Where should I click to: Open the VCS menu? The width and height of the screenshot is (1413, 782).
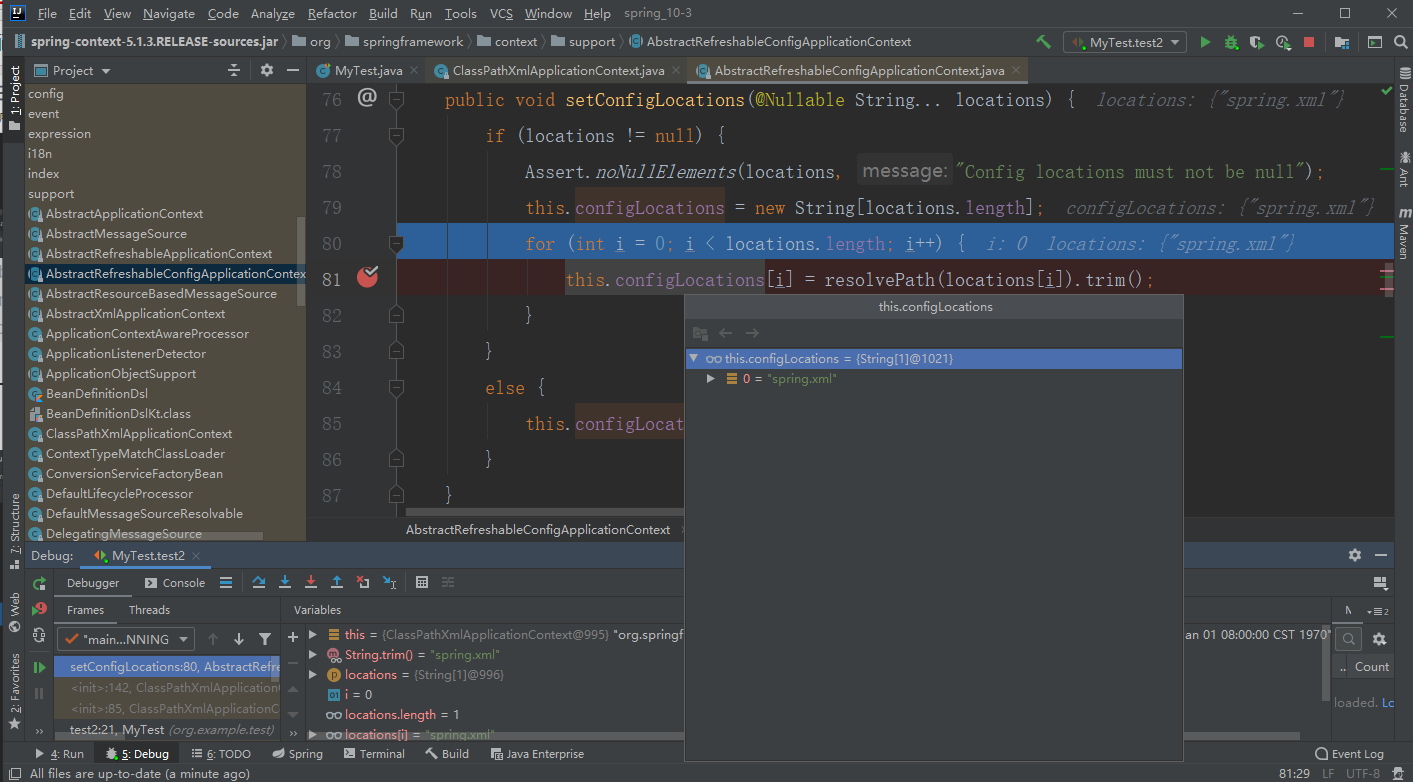coord(501,14)
